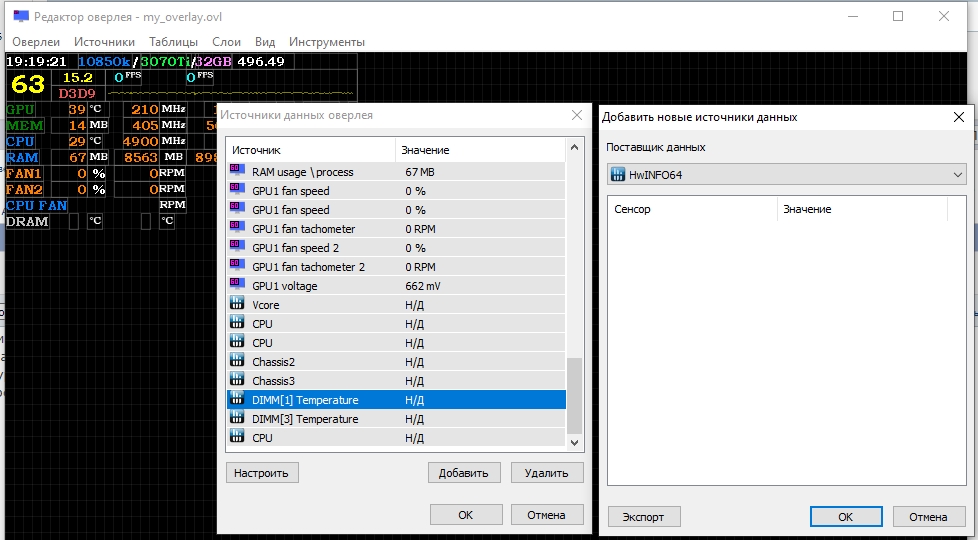Viewport: 978px width, 540px height.
Task: Click Значение column header in sources list
Action: click(x=480, y=150)
